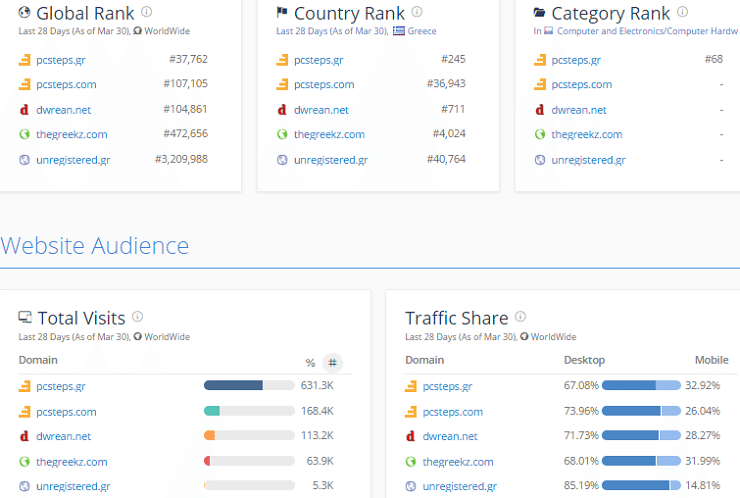This screenshot has width=740, height=498.
Task: Click pcsteps.com favicon in Traffic Share
Action: tap(411, 412)
